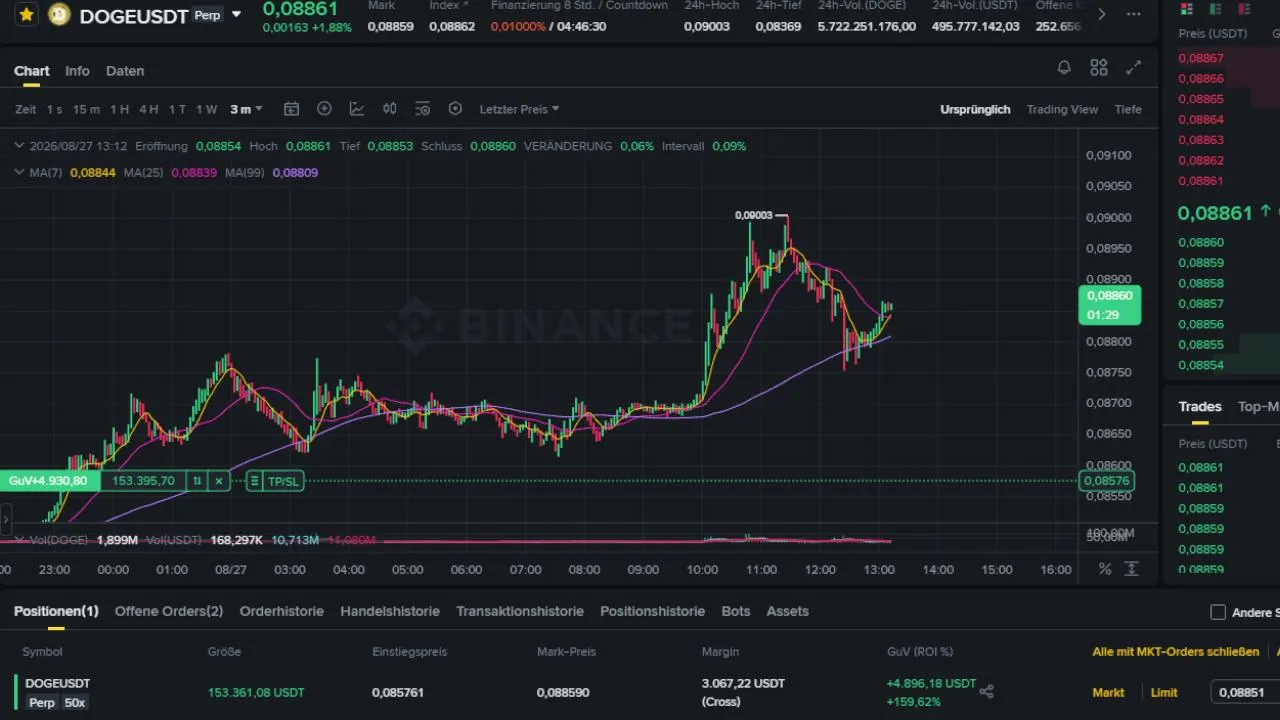This screenshot has height=720, width=1280.
Task: Open the hexagon chart settings icon
Action: pos(455,109)
